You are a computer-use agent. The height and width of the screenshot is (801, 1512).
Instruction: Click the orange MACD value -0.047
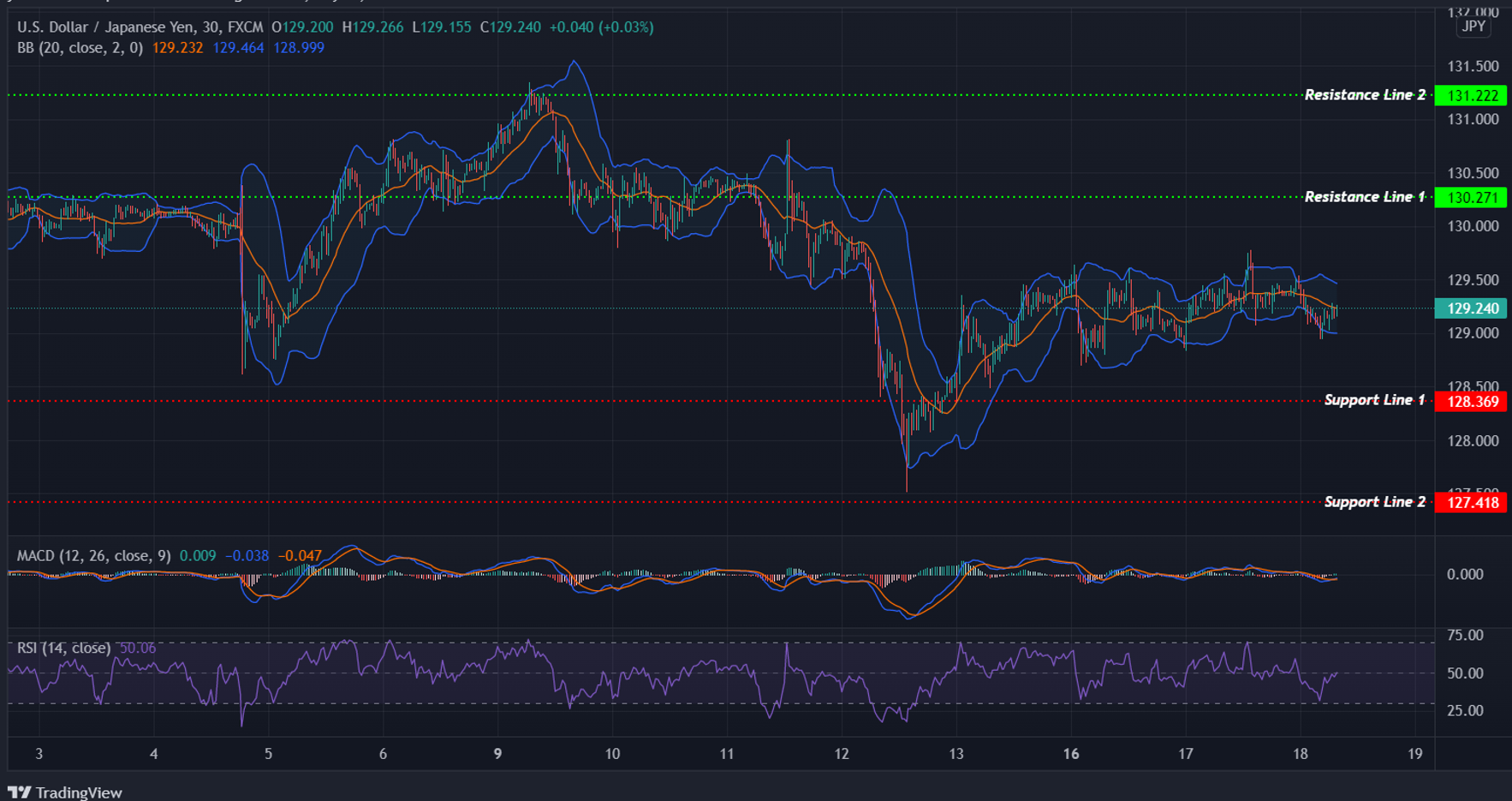click(x=298, y=555)
